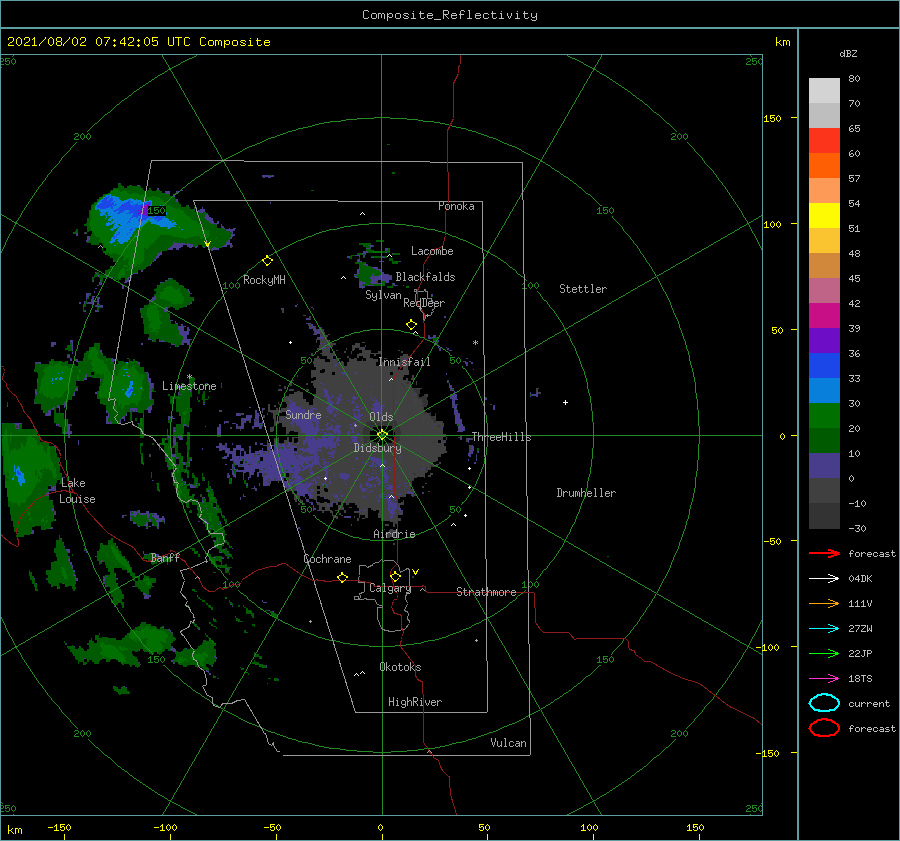This screenshot has height=841, width=900.
Task: Click the RockyMH label
Action: click(264, 280)
